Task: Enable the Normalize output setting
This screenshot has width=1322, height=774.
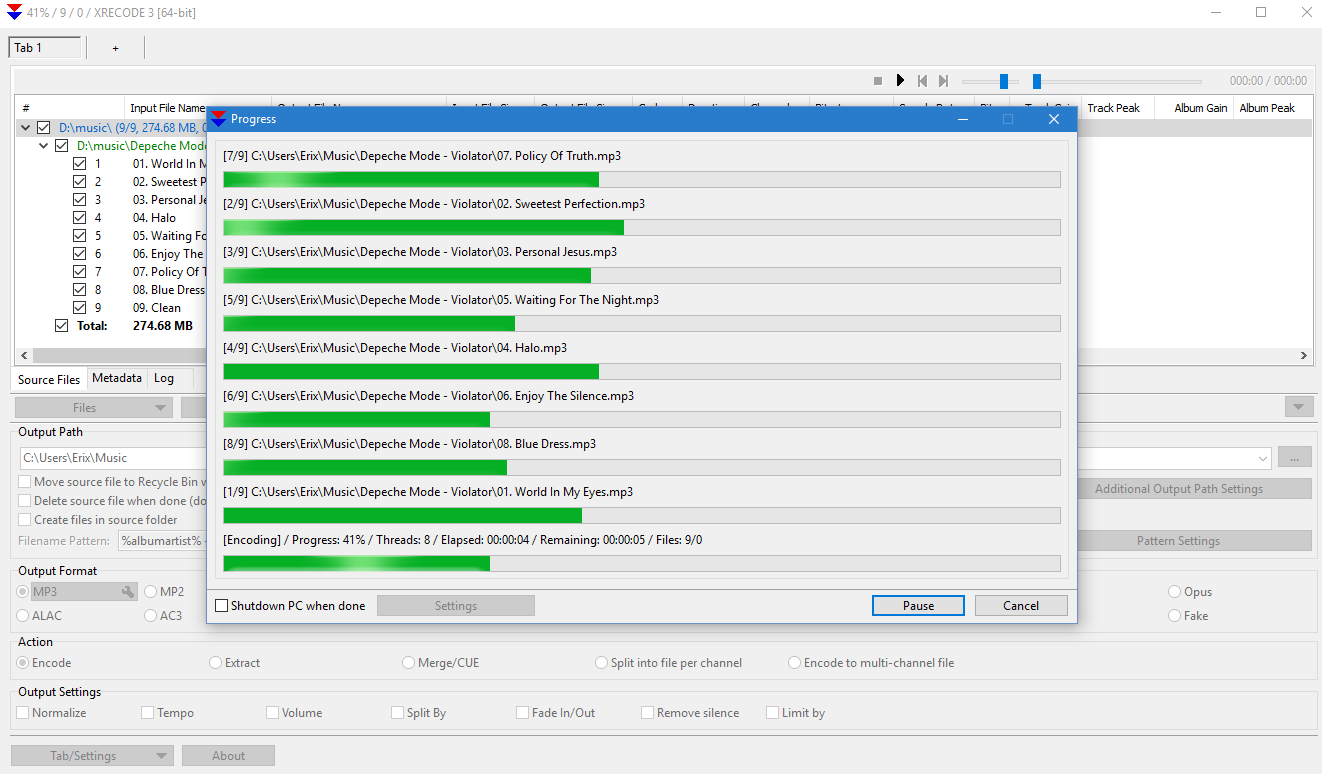Action: click(x=22, y=712)
